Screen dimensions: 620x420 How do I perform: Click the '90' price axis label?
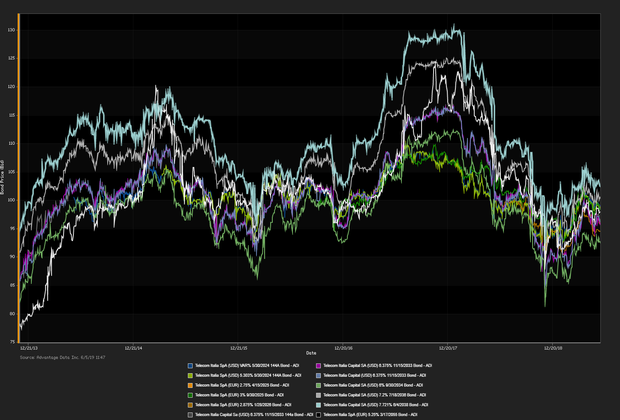[x=12, y=257]
